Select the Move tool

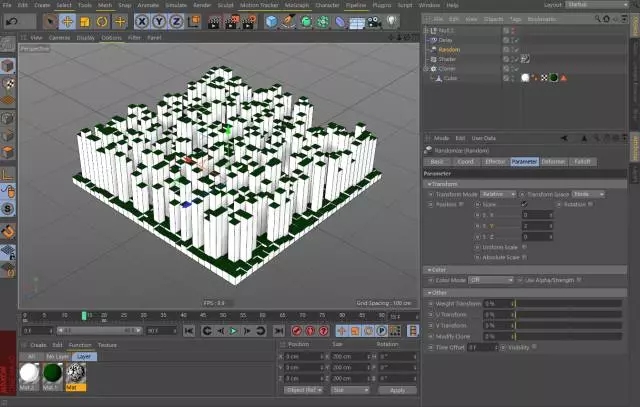pyautogui.click(x=68, y=21)
